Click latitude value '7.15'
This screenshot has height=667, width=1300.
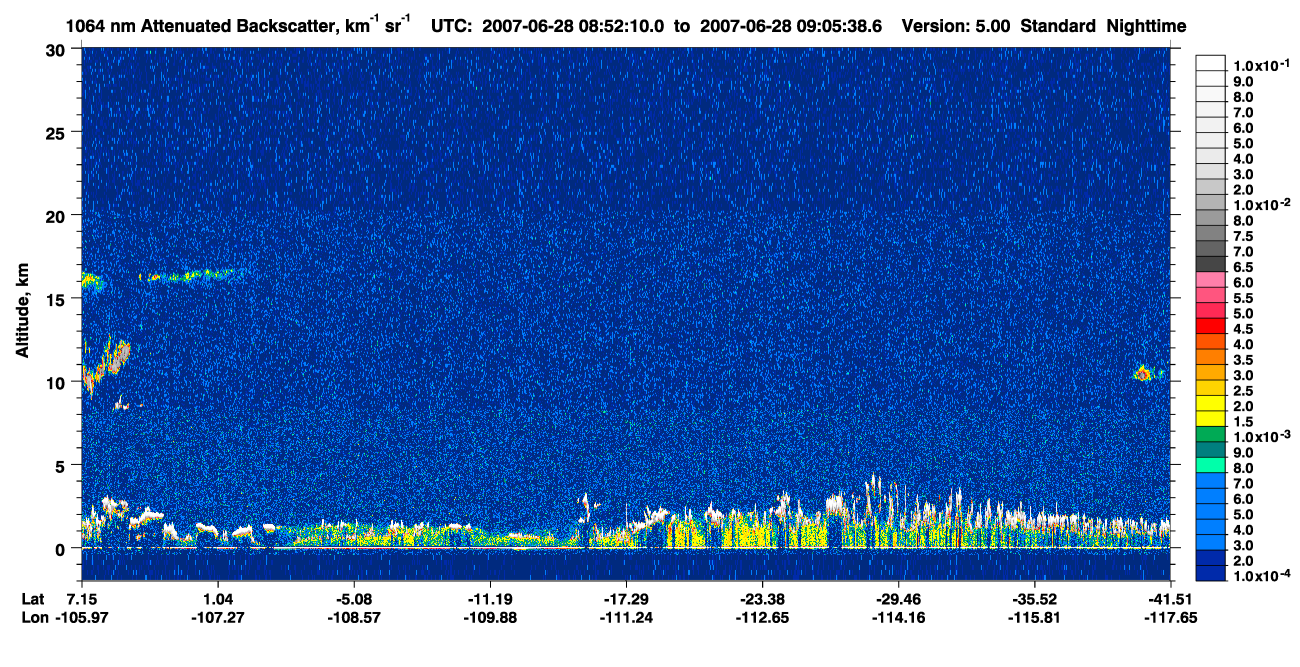click(x=81, y=599)
